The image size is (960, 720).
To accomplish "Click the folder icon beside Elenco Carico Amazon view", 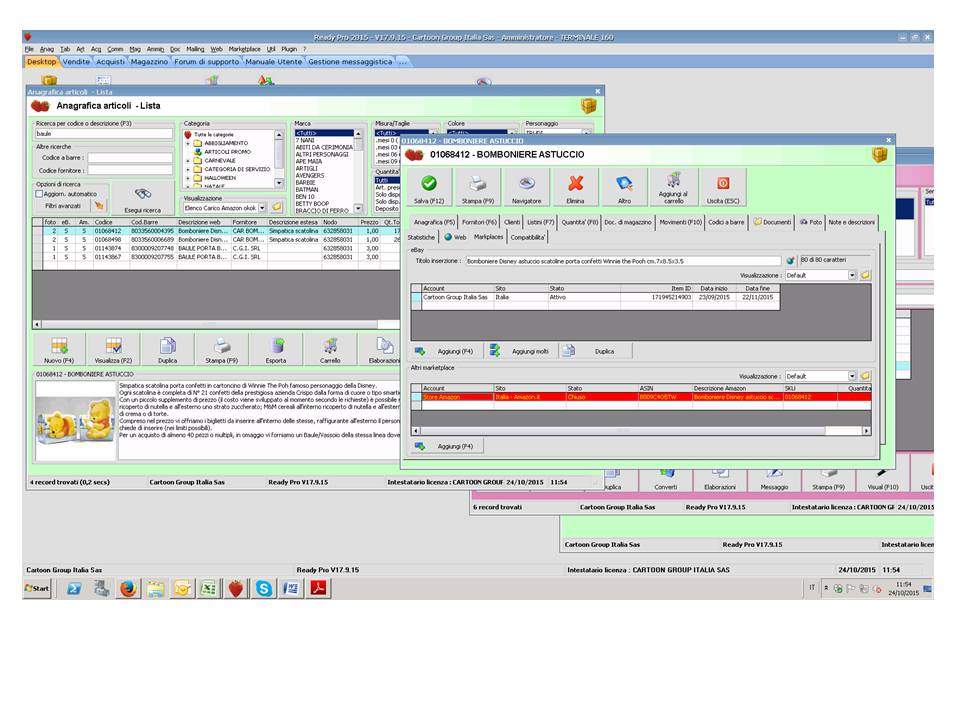I will click(277, 208).
